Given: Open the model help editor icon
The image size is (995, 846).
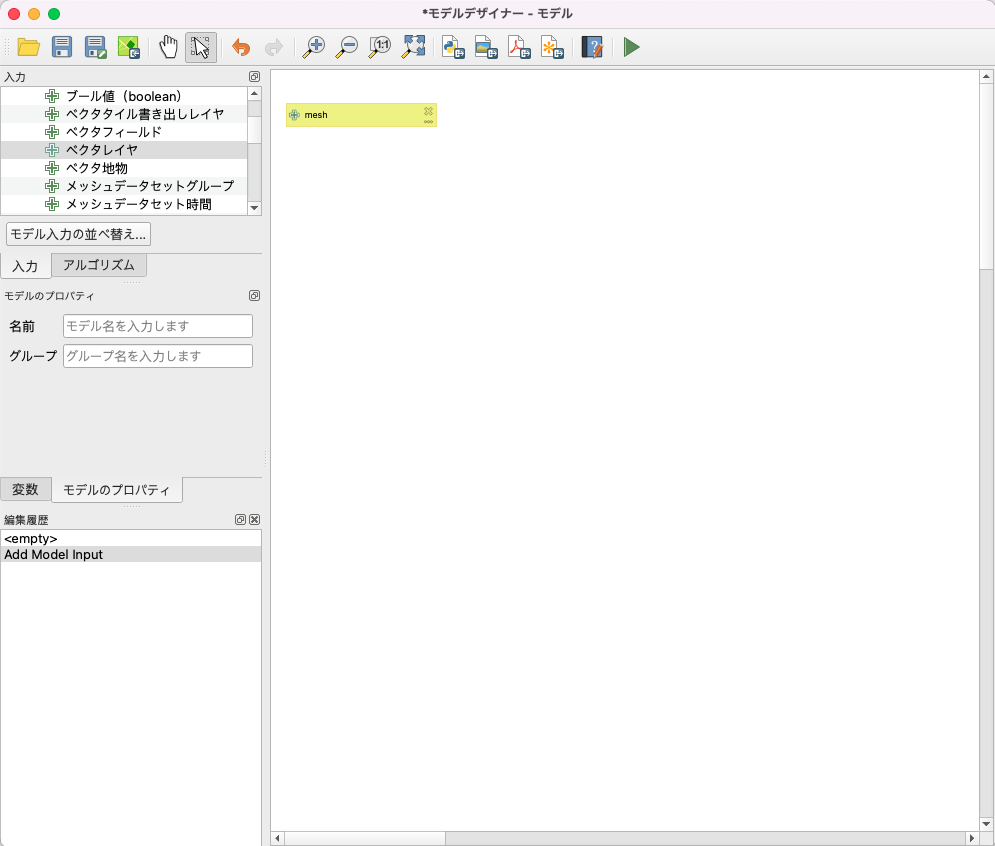Looking at the screenshot, I should point(592,47).
